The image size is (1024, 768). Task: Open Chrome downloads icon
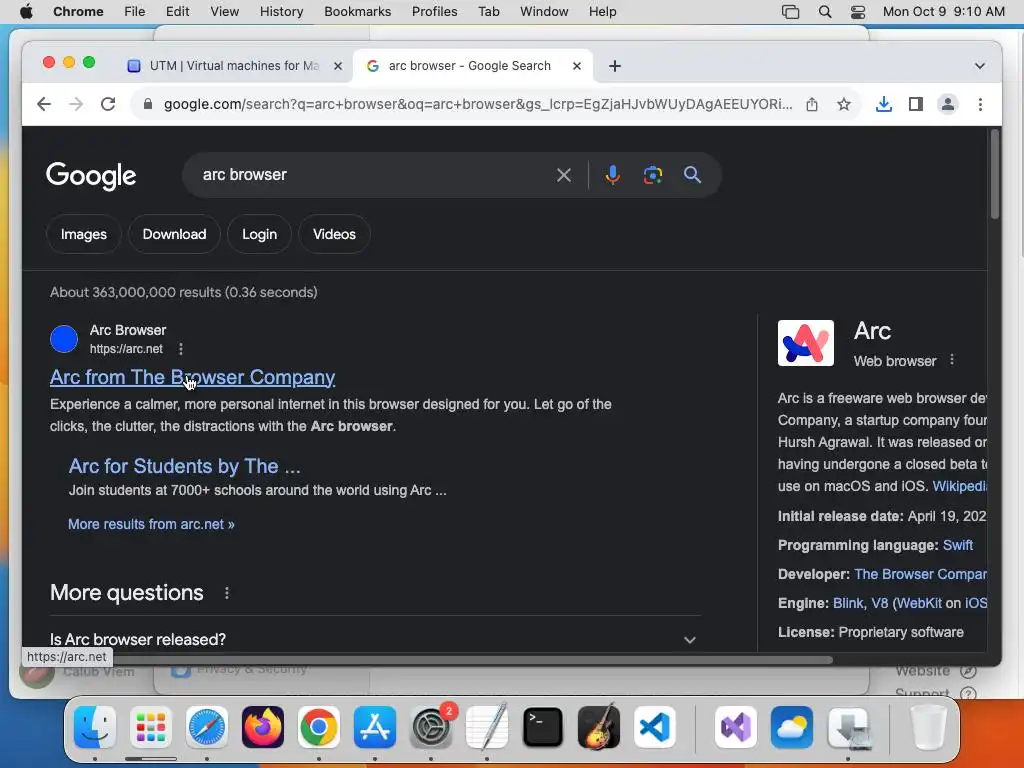click(x=884, y=104)
